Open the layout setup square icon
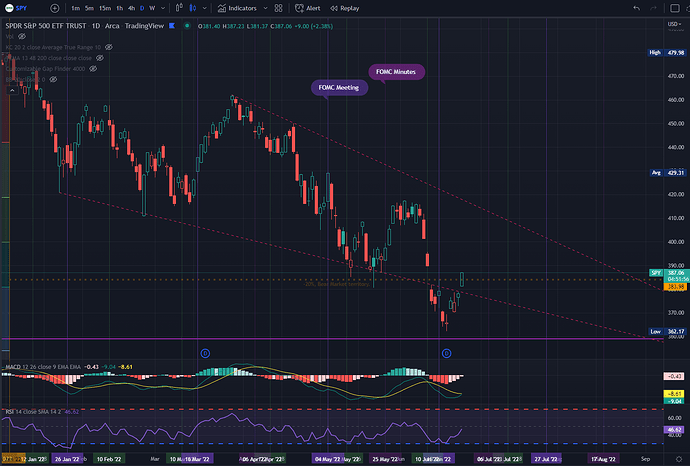Image resolution: width=690 pixels, height=466 pixels. click(x=675, y=8)
